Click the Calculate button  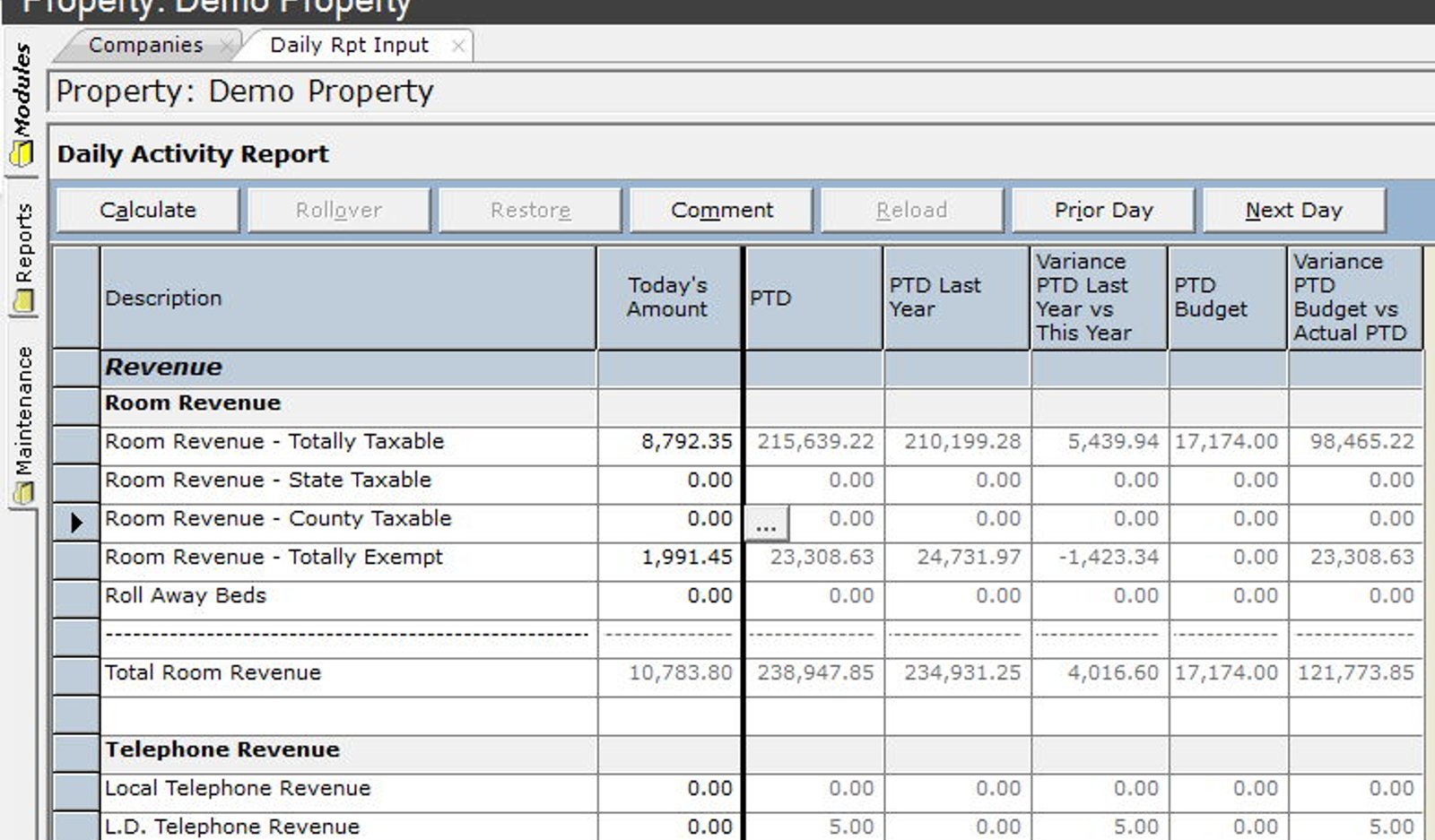[x=148, y=210]
